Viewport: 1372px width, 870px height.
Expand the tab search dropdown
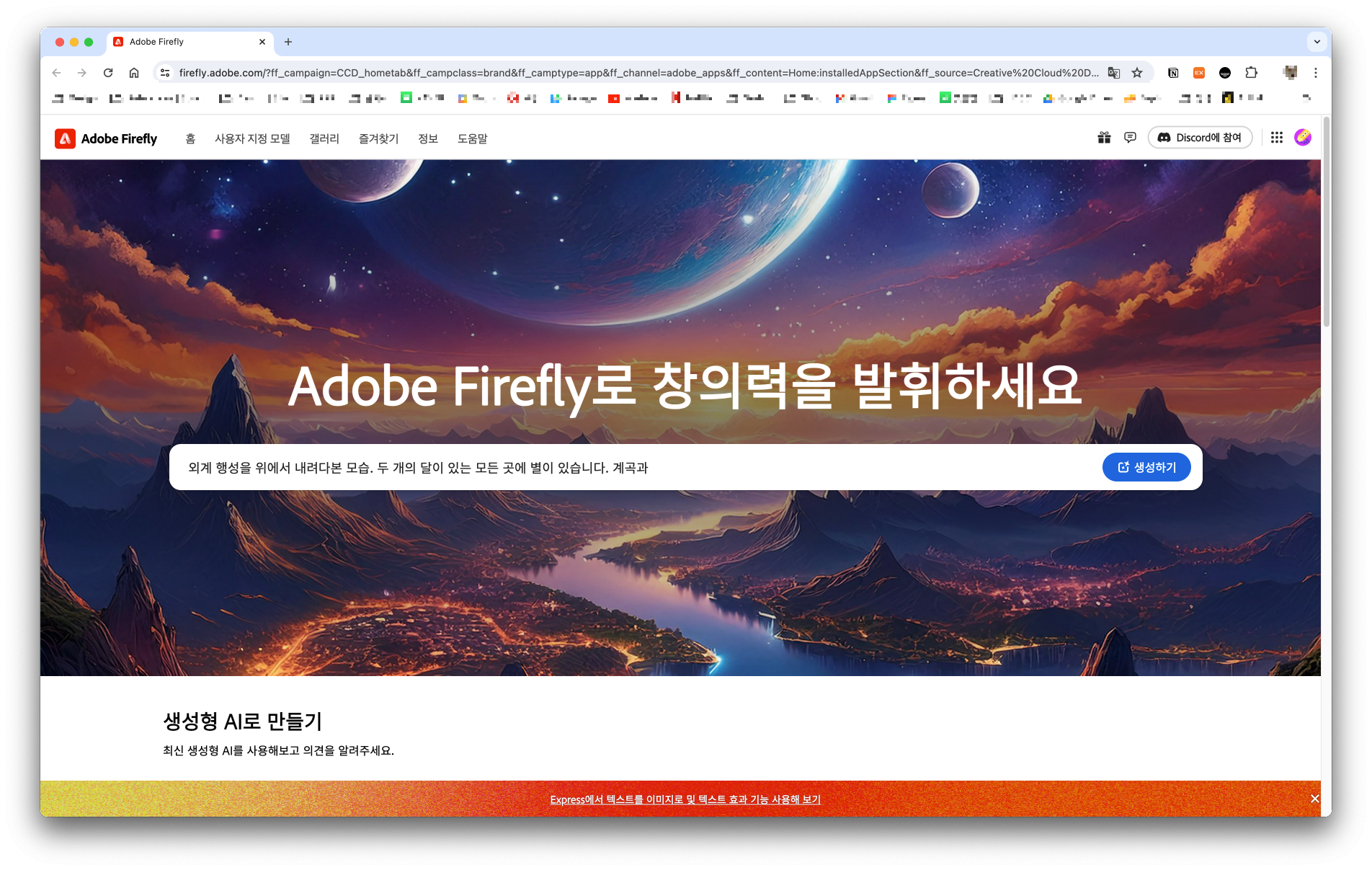click(1317, 42)
